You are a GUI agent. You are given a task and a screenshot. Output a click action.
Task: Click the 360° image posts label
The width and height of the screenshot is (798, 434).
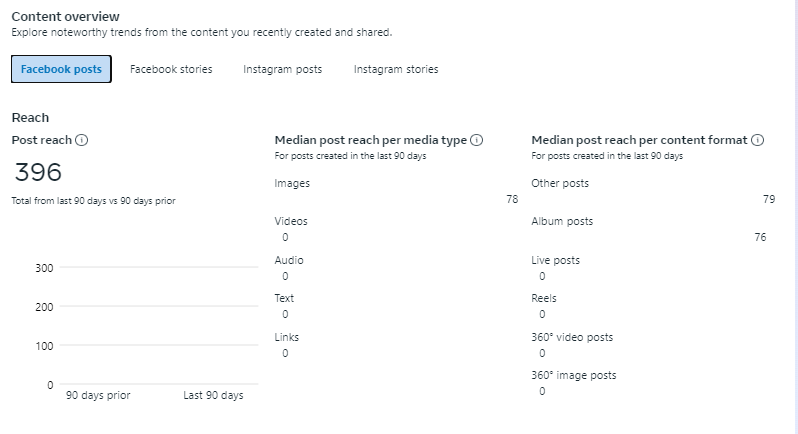[573, 375]
